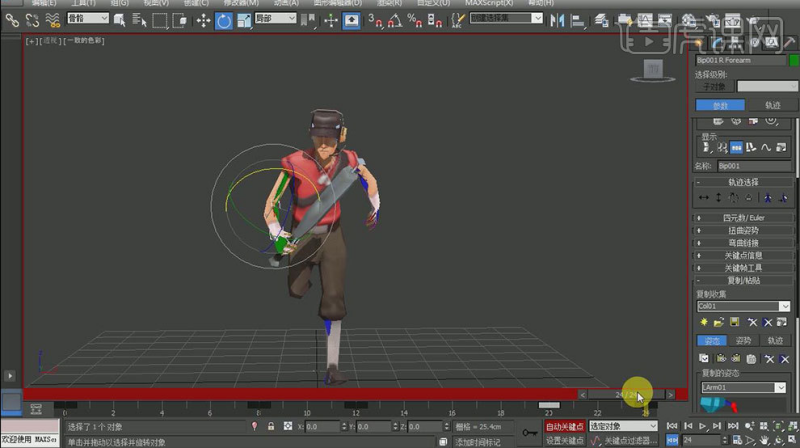Viewport: 800px width, 448px height.
Task: Toggle the Percent Snap button
Action: 414,20
